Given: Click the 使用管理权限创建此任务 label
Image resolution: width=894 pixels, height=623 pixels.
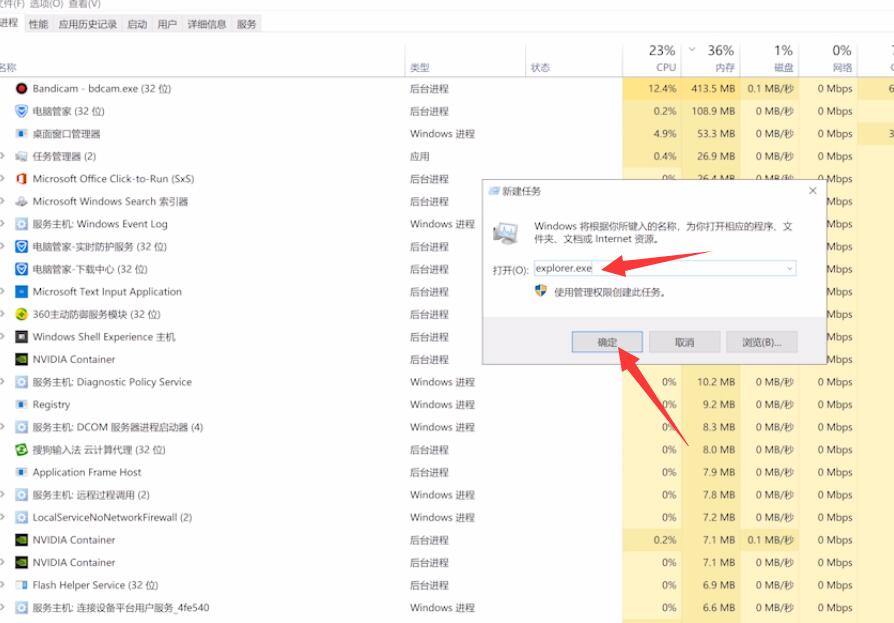Looking at the screenshot, I should 610,292.
